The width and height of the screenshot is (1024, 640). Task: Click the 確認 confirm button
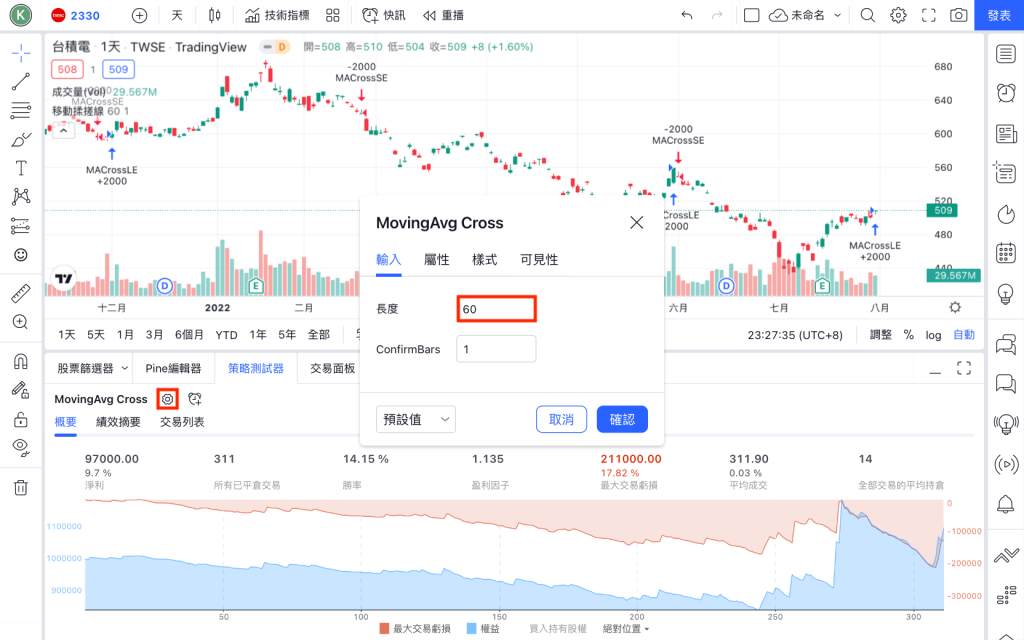click(622, 419)
